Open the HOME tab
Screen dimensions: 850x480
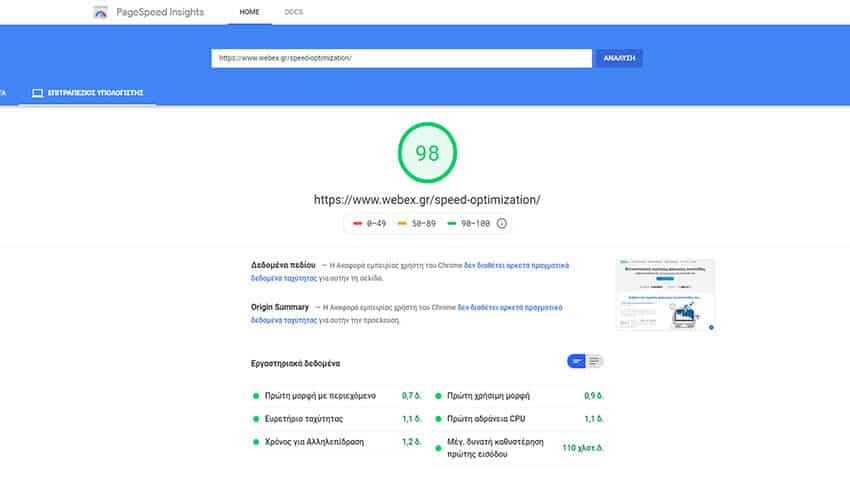[x=249, y=12]
